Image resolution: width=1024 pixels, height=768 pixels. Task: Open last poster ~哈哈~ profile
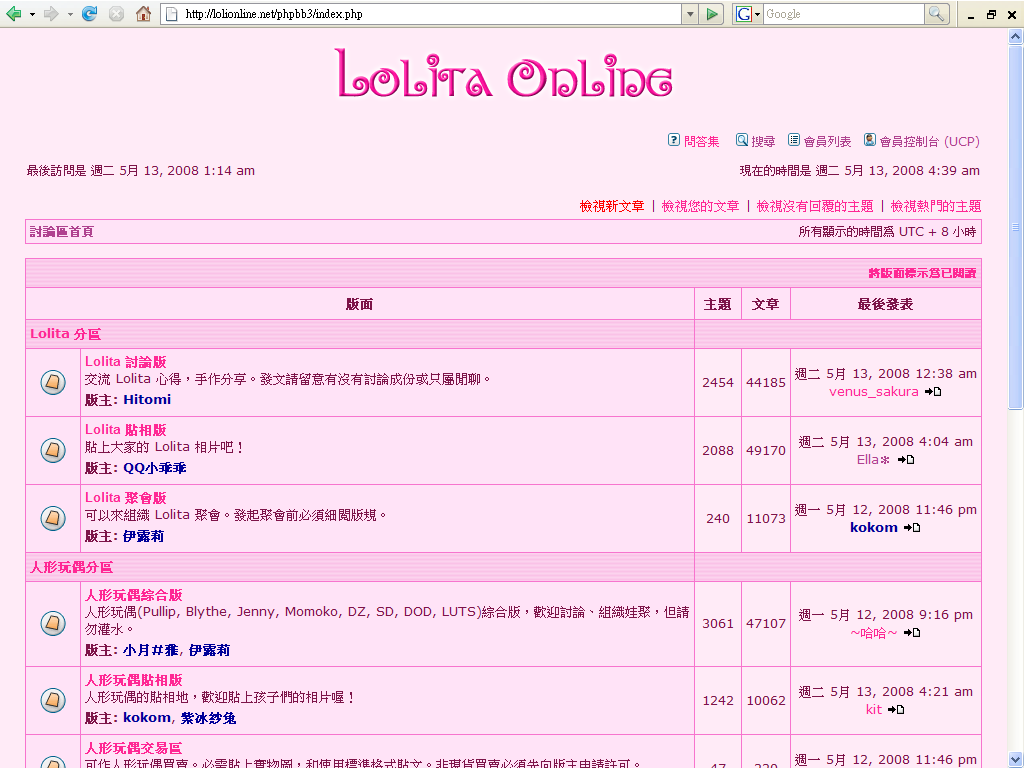point(874,633)
